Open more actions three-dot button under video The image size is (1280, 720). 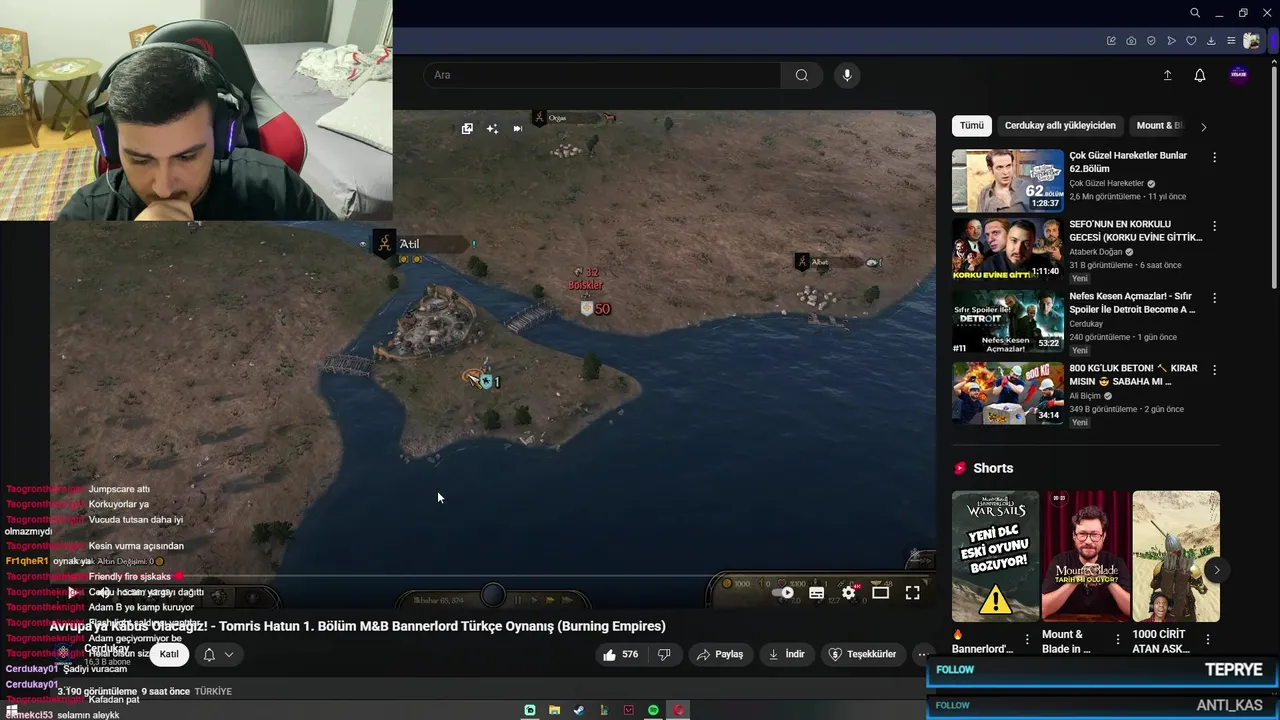(x=923, y=654)
